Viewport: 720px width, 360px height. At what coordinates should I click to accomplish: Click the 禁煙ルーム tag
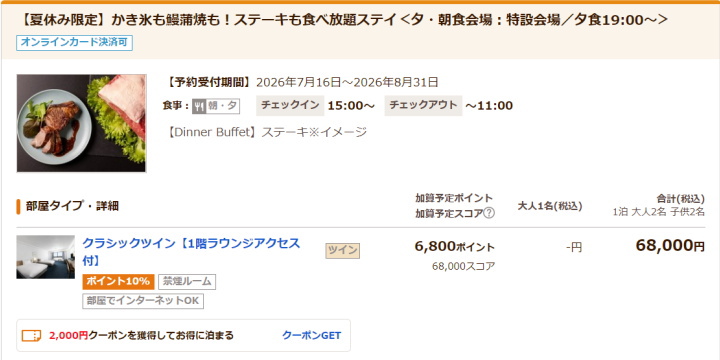tap(187, 281)
